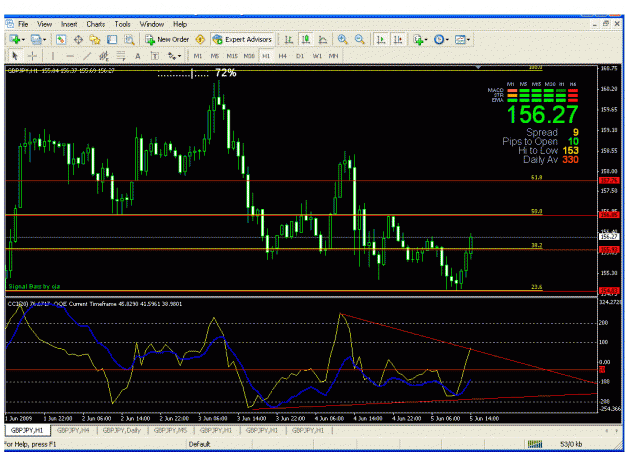Draw a vertical line tool
Viewport: 625px width, 452px height.
tap(53, 56)
